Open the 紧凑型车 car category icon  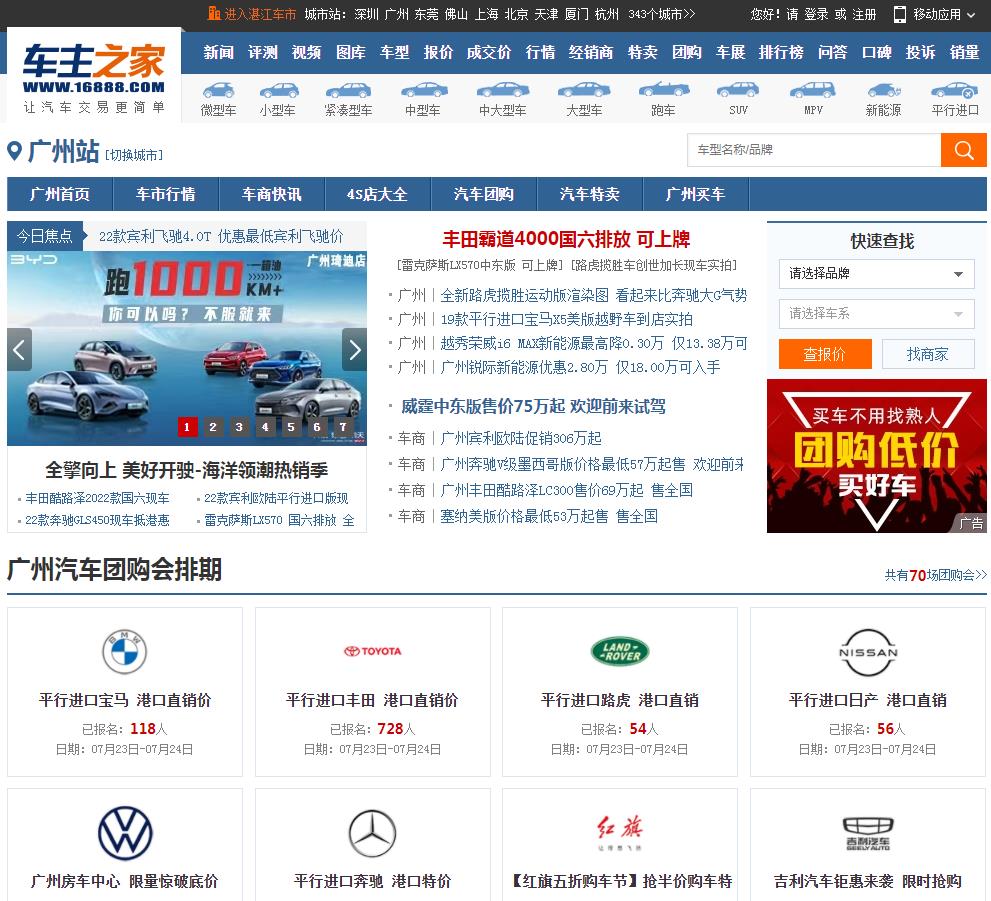tap(348, 92)
